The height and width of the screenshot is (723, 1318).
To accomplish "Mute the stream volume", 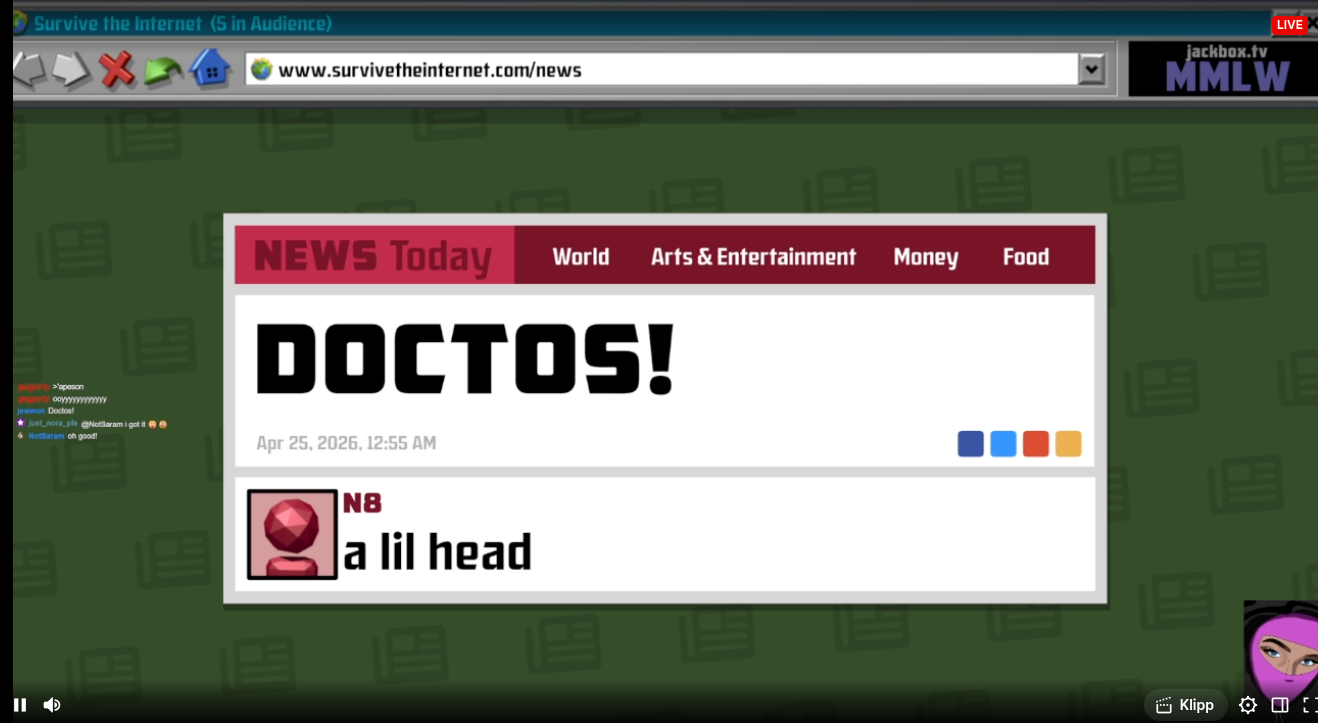I will coord(52,705).
